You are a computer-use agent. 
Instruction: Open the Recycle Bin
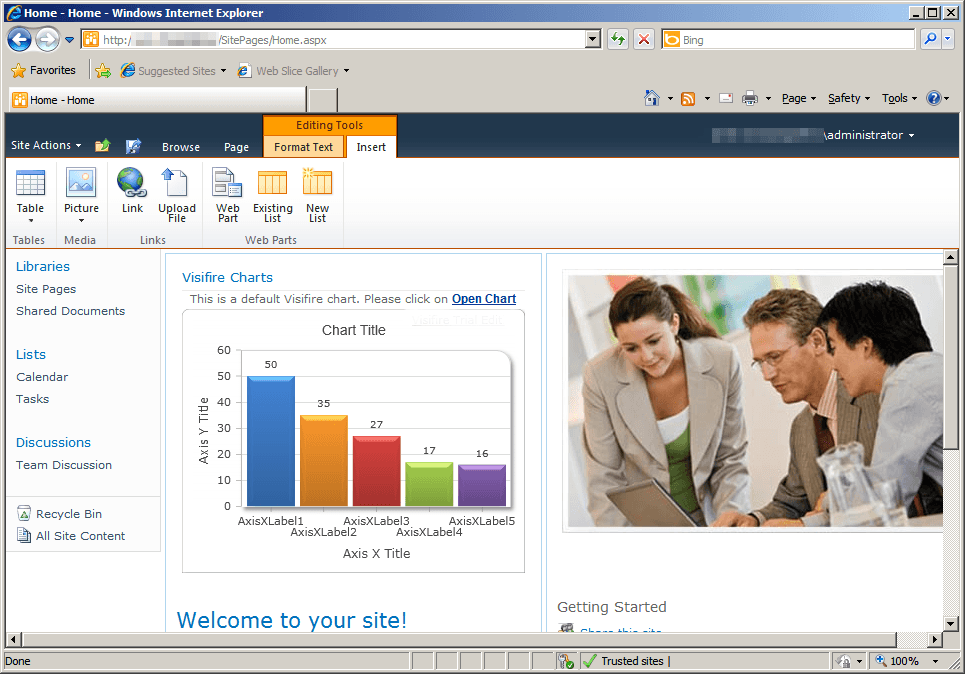[x=68, y=514]
